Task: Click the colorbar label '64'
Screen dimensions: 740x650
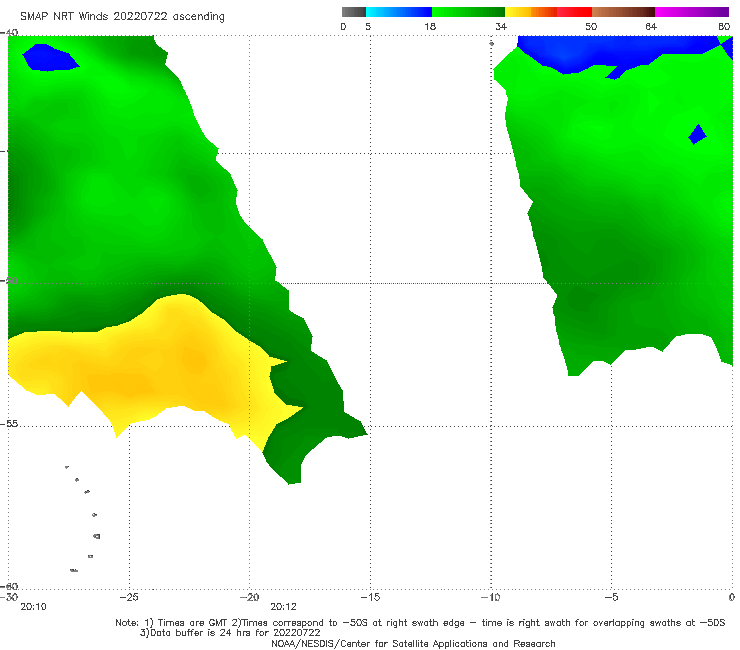Action: click(x=651, y=26)
